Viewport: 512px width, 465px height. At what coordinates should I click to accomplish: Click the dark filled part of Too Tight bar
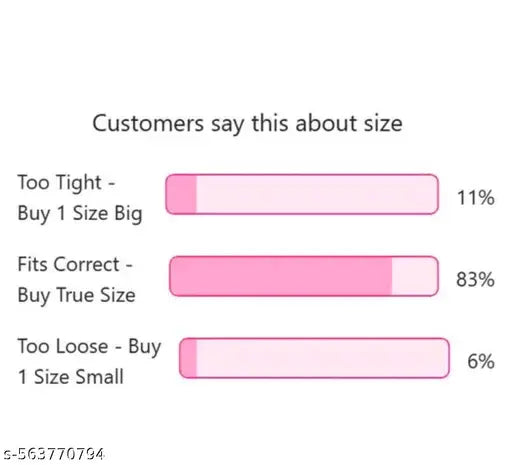point(181,194)
